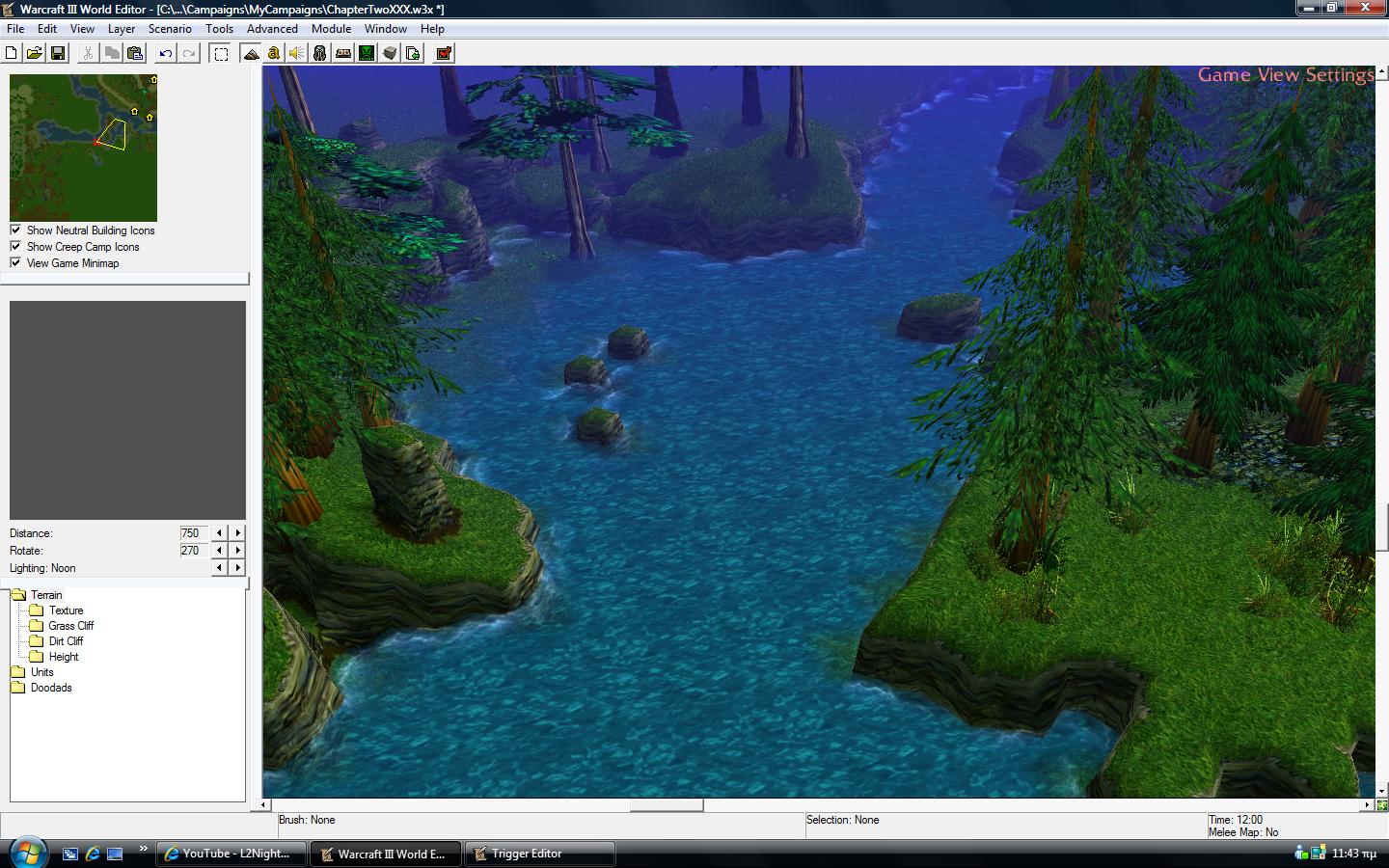The width and height of the screenshot is (1389, 868).
Task: Open the Sound Editor speaker icon
Action: 297,53
